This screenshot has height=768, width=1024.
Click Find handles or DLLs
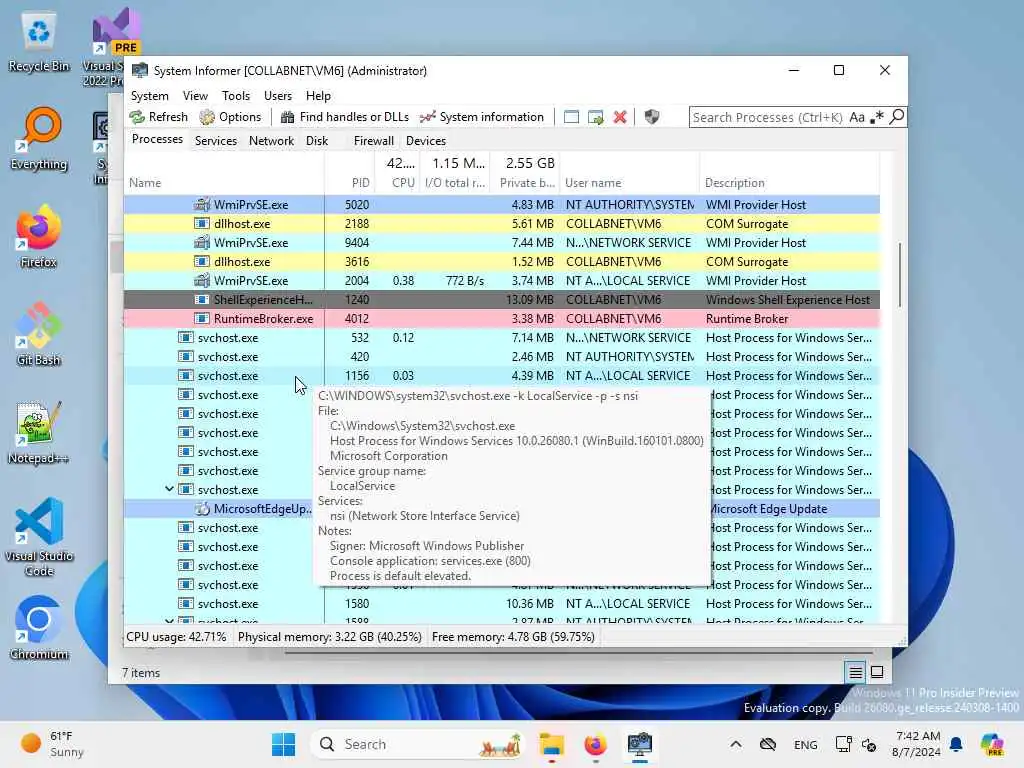click(344, 117)
